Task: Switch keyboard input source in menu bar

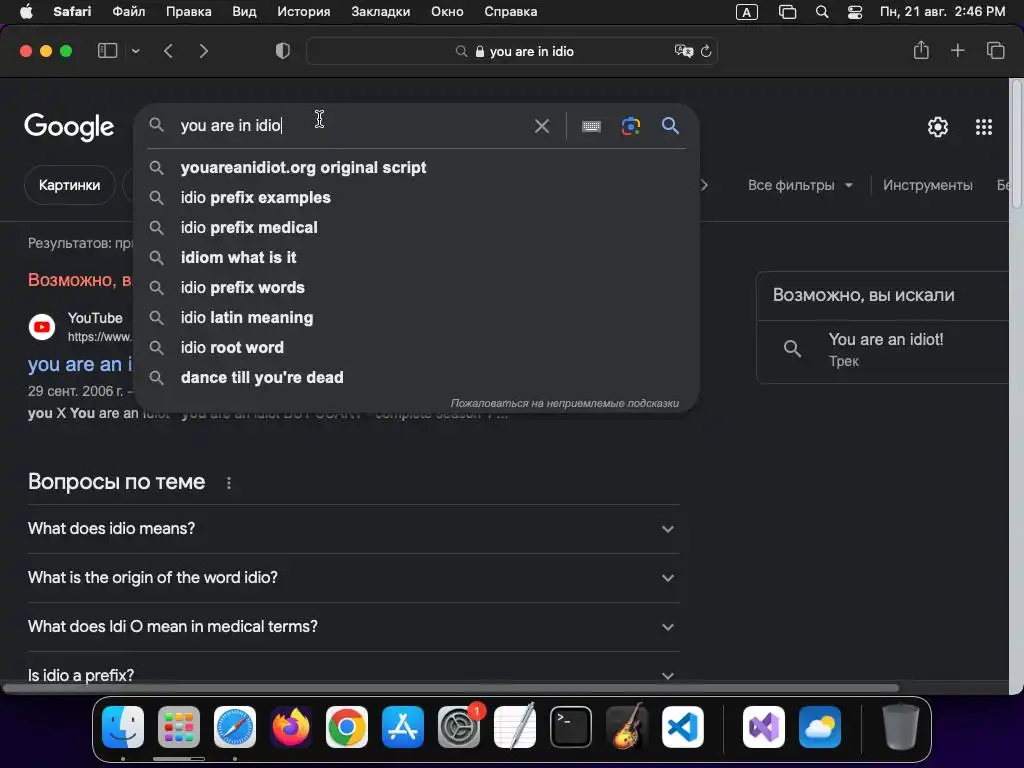Action: pos(746,12)
